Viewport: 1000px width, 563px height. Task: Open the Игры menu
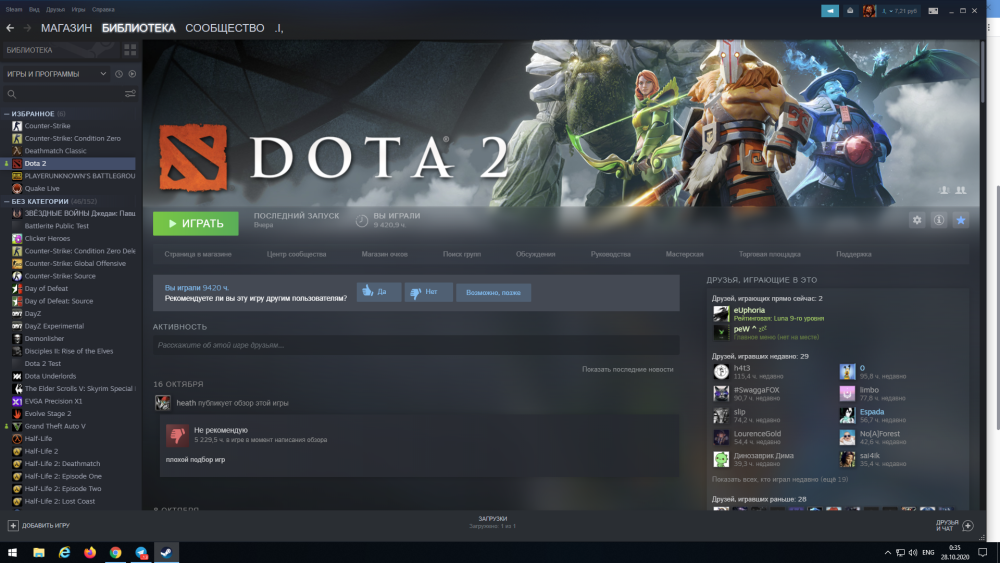(78, 10)
